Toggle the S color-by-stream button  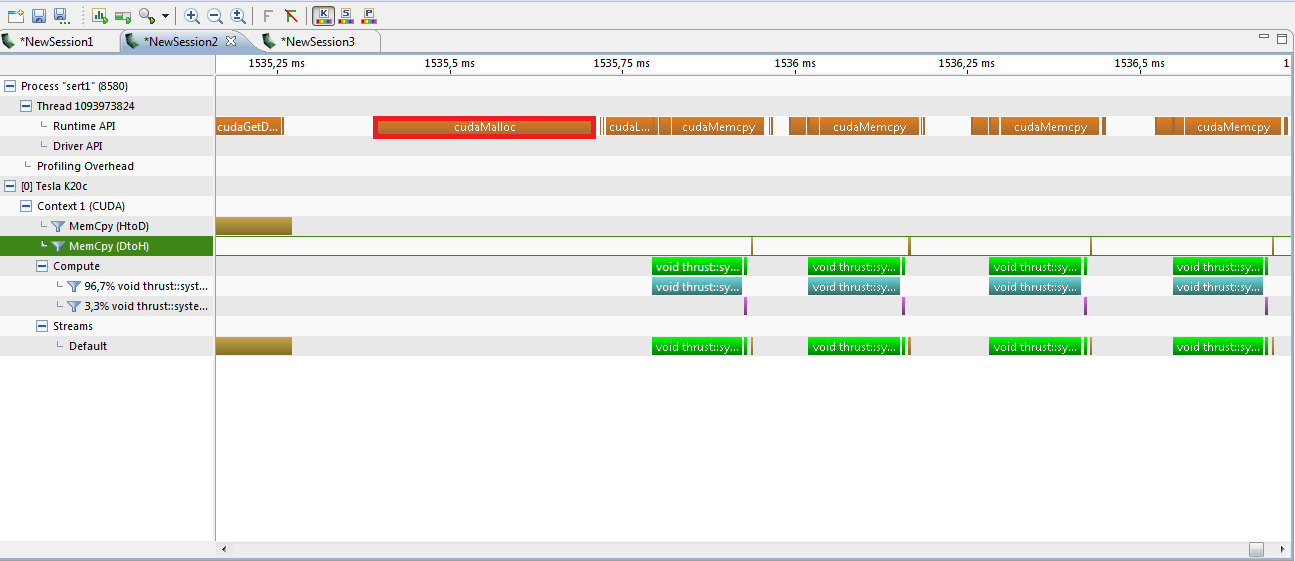pyautogui.click(x=346, y=16)
